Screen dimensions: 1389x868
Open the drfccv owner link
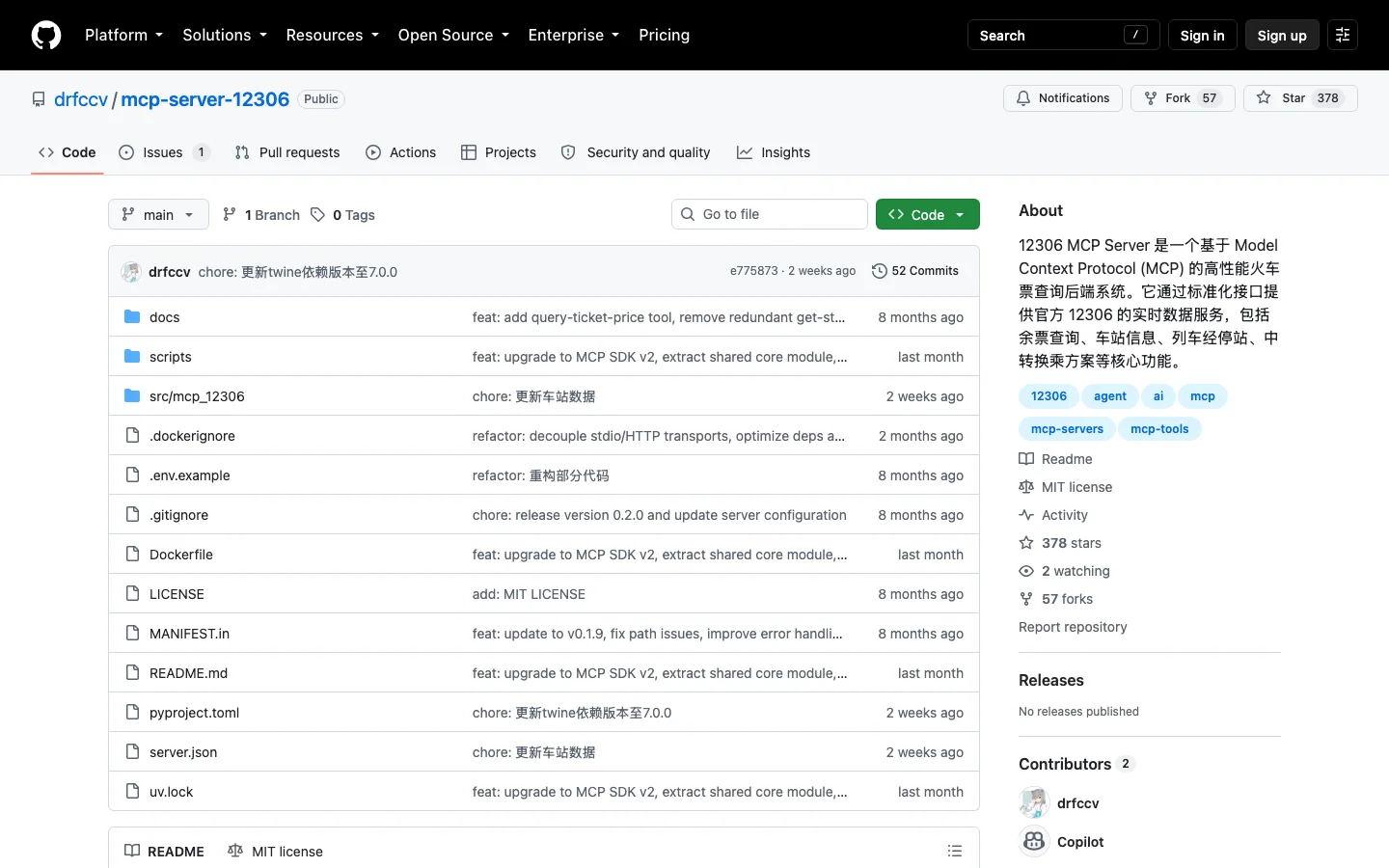81,99
